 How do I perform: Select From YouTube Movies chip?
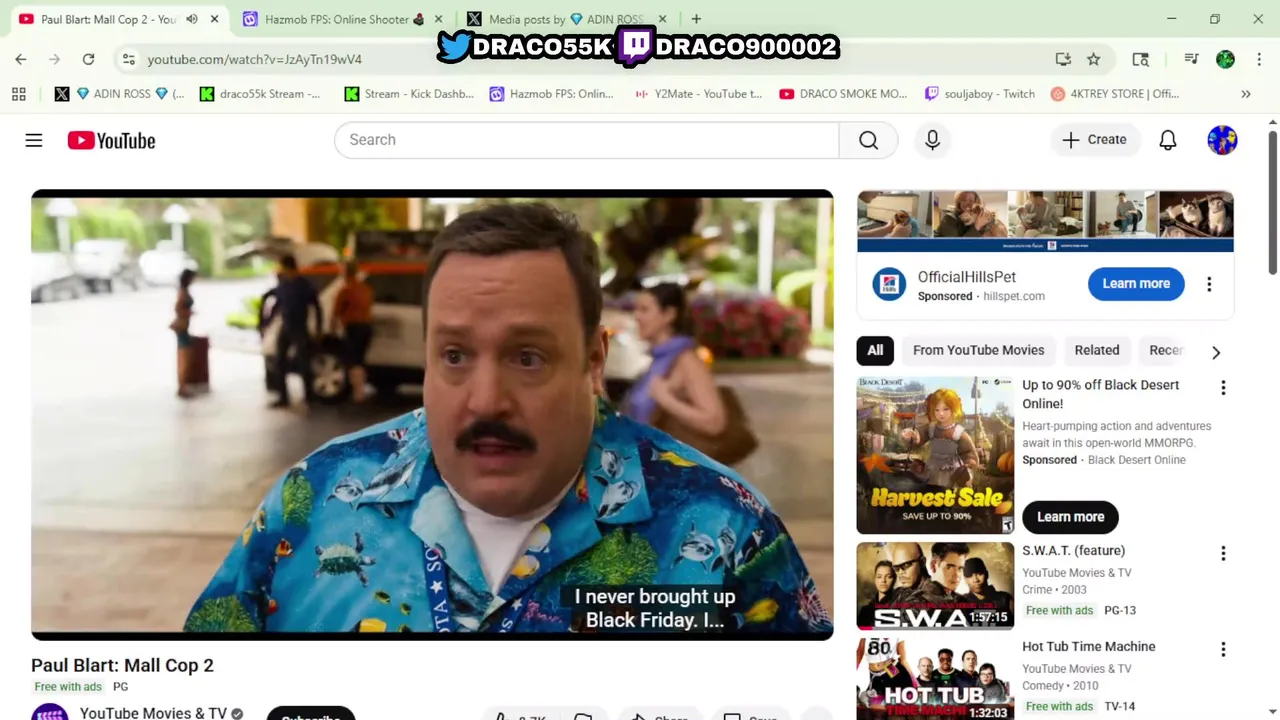click(x=978, y=350)
